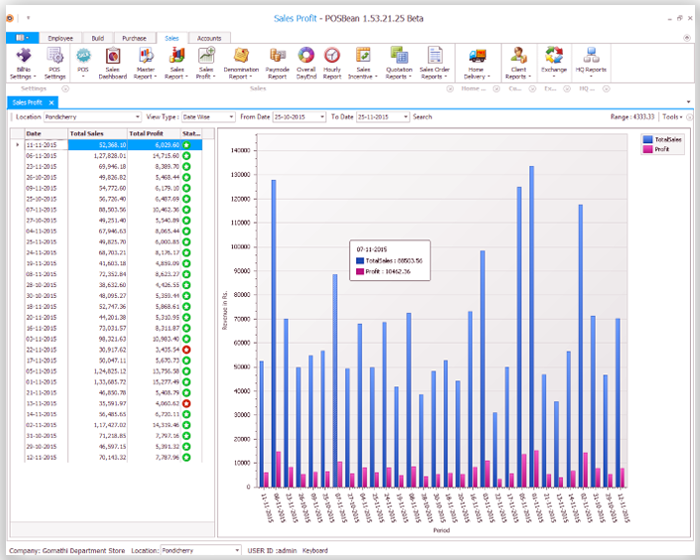This screenshot has width=700, height=560.
Task: Click the Keyboard link in status bar
Action: (x=315, y=551)
